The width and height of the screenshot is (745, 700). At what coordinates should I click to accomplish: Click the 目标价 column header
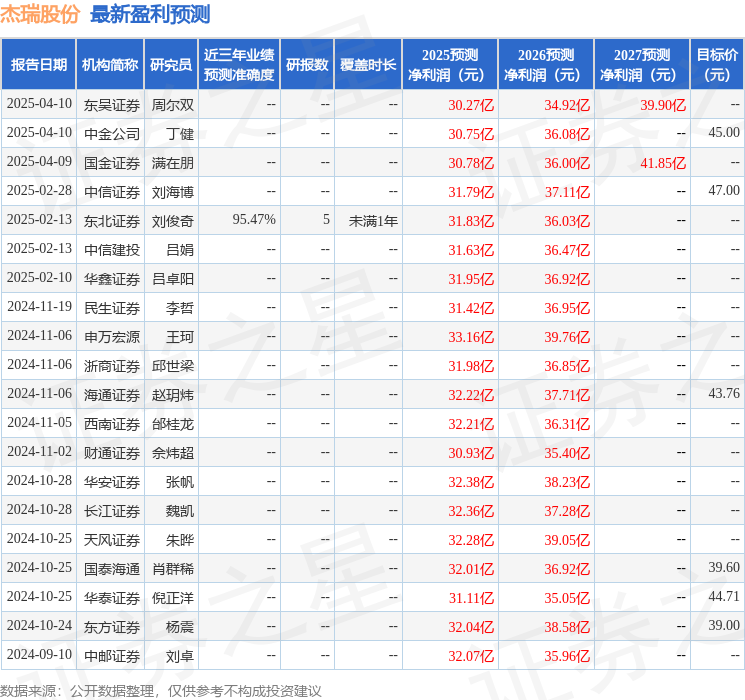pos(717,65)
